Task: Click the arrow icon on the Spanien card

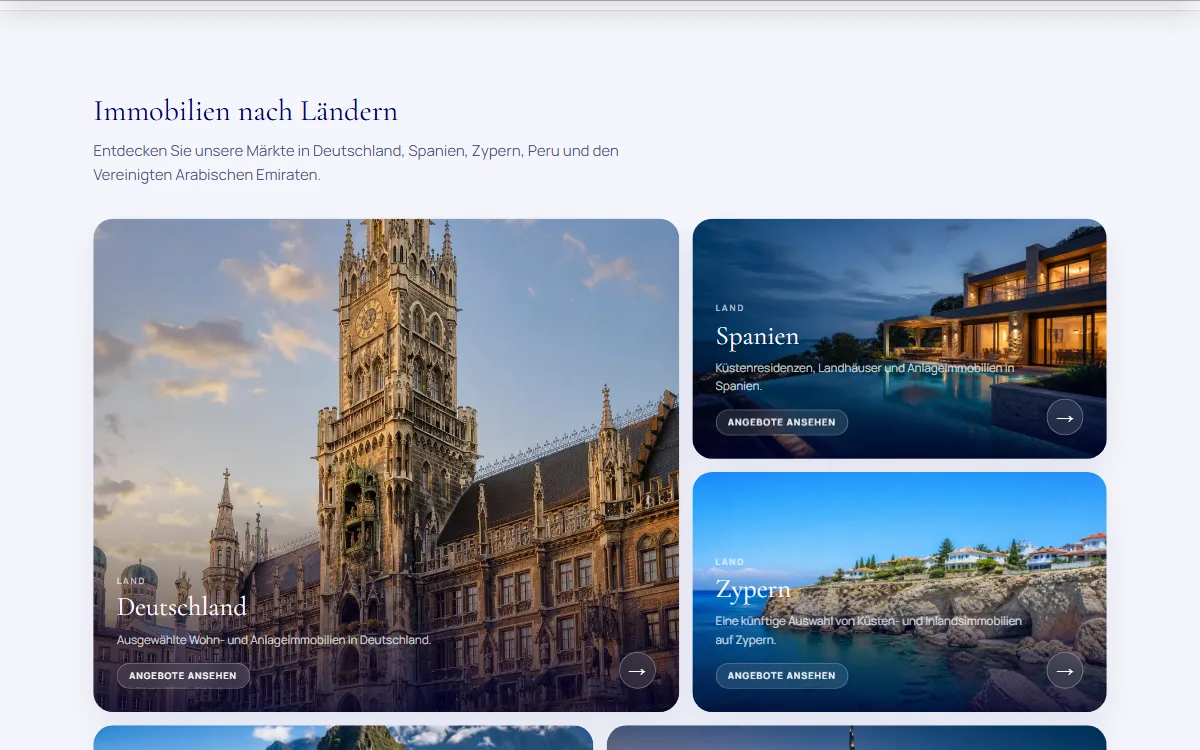Action: coord(1065,417)
